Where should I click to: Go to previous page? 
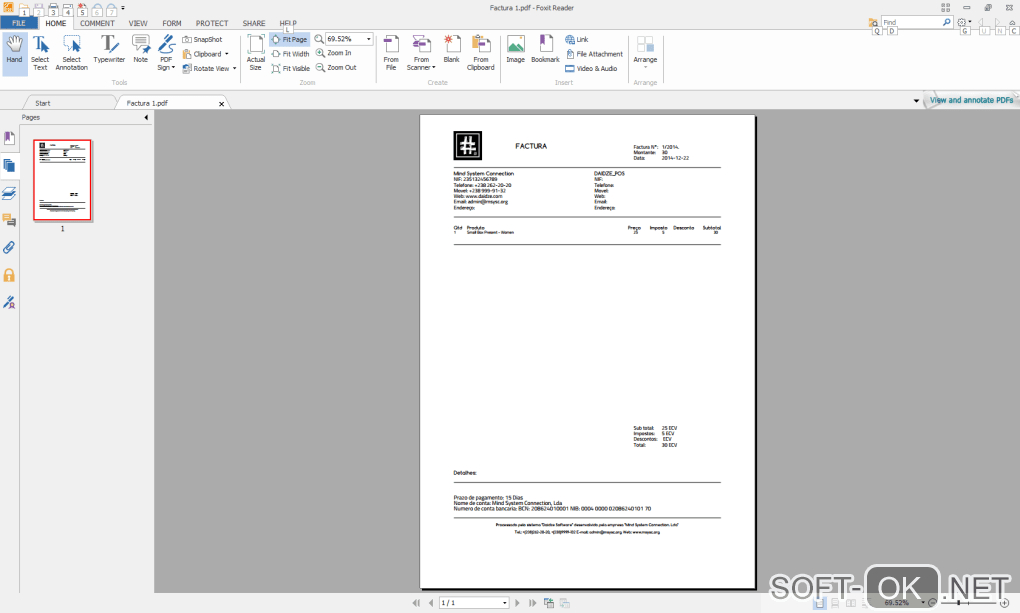(431, 603)
